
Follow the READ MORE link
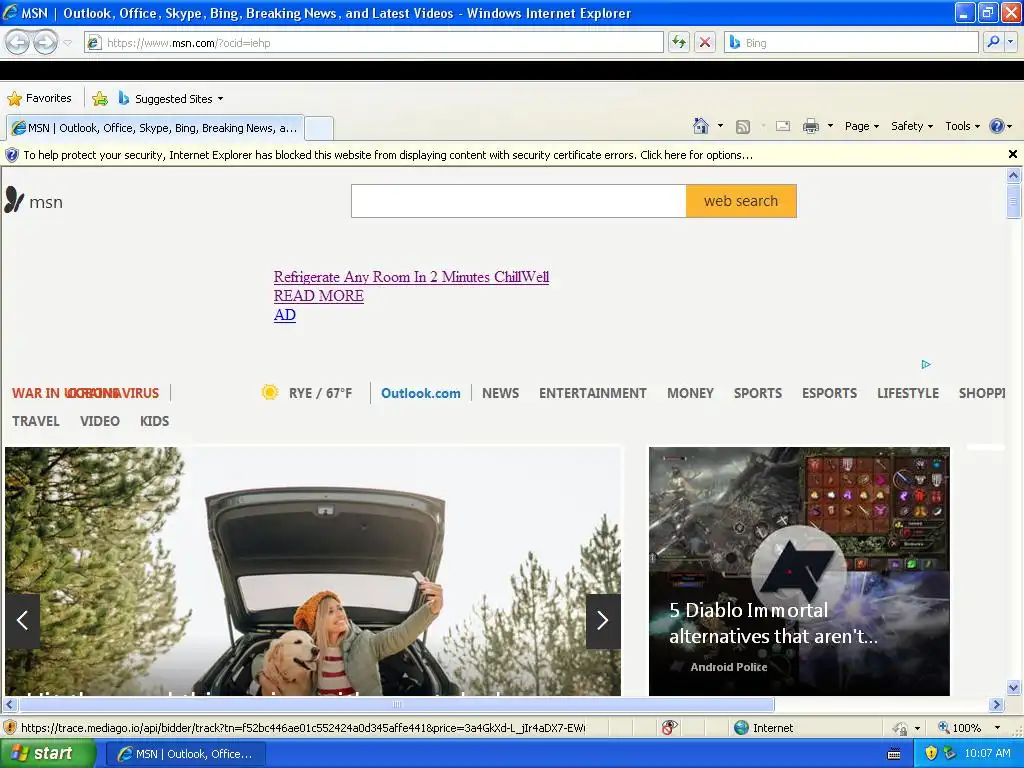[x=319, y=296]
